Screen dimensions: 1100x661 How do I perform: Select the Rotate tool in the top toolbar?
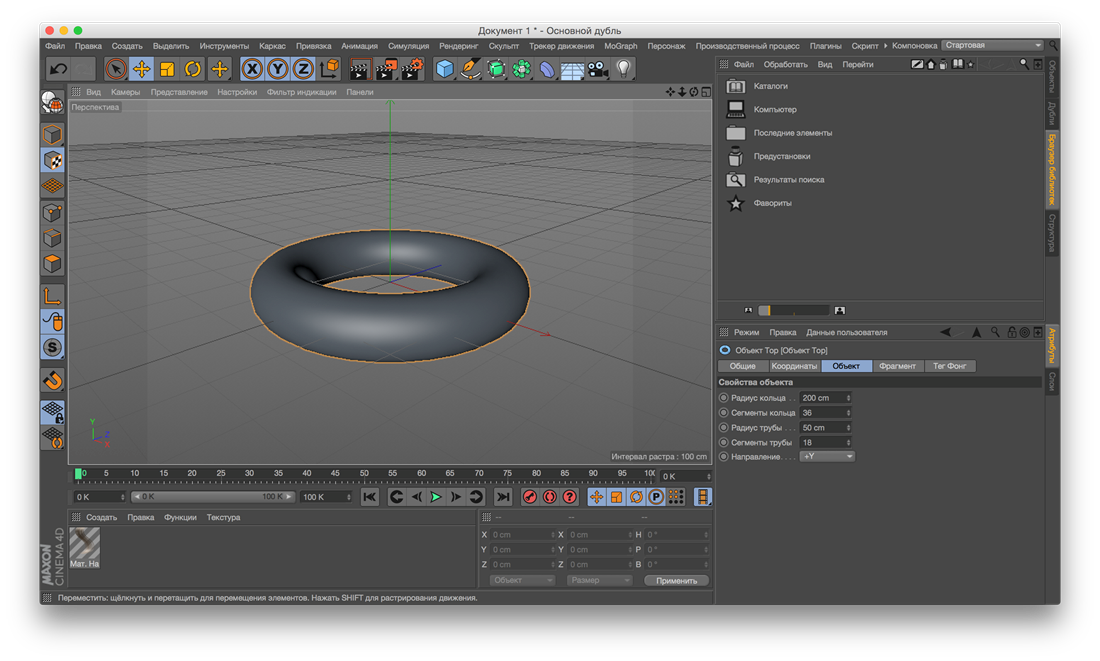[x=193, y=69]
